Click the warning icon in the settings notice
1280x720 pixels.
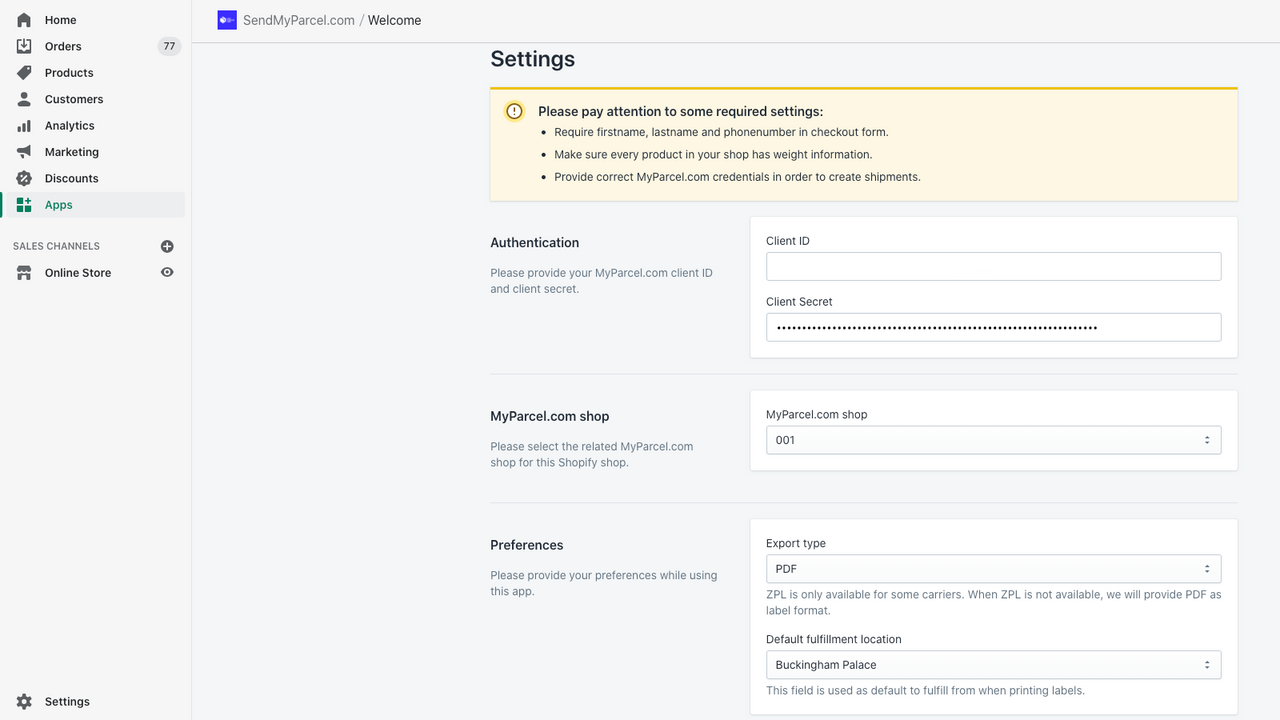(x=513, y=111)
